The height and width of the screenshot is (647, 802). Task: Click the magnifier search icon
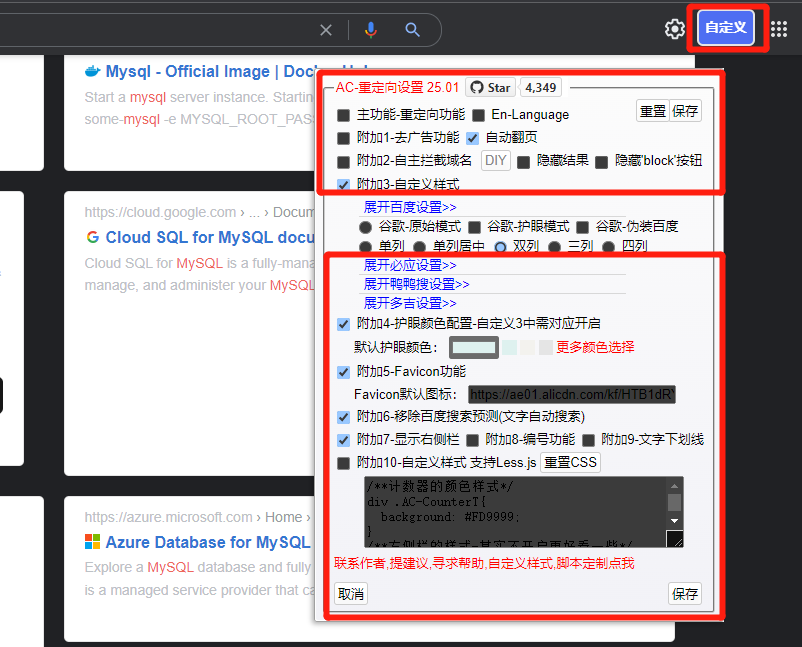[412, 30]
